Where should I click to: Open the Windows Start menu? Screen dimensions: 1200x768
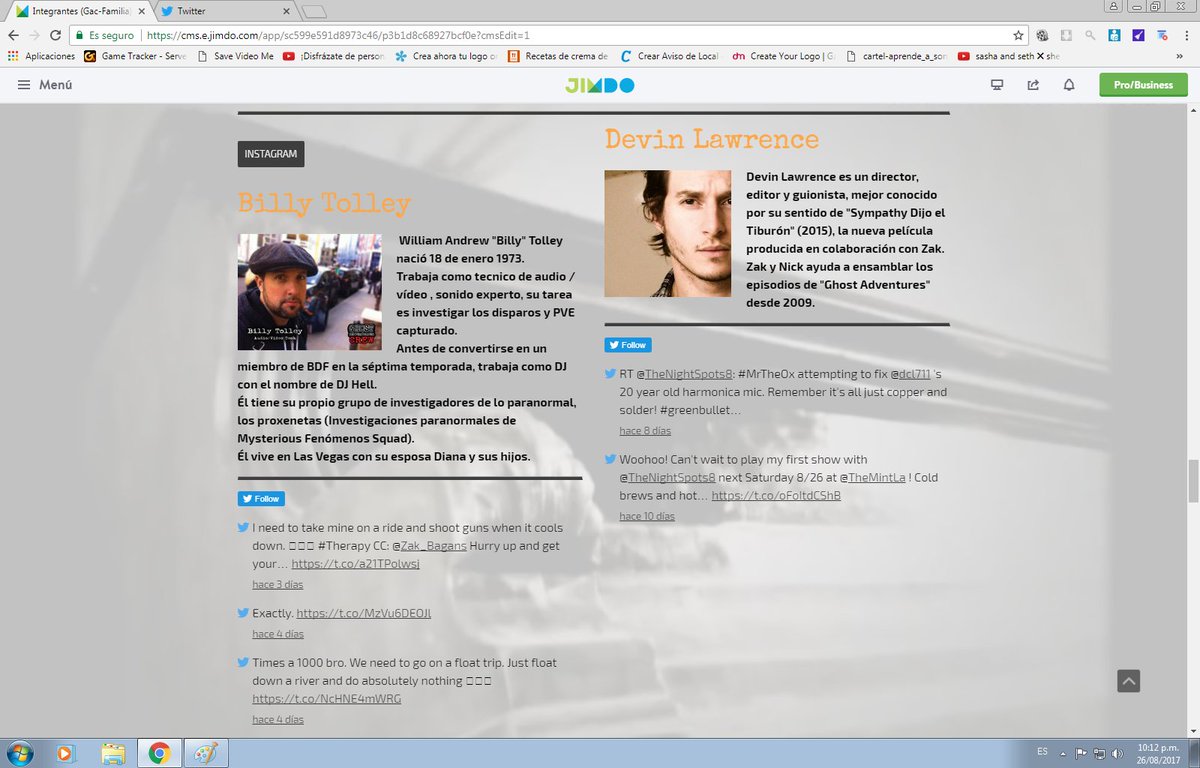click(20, 753)
